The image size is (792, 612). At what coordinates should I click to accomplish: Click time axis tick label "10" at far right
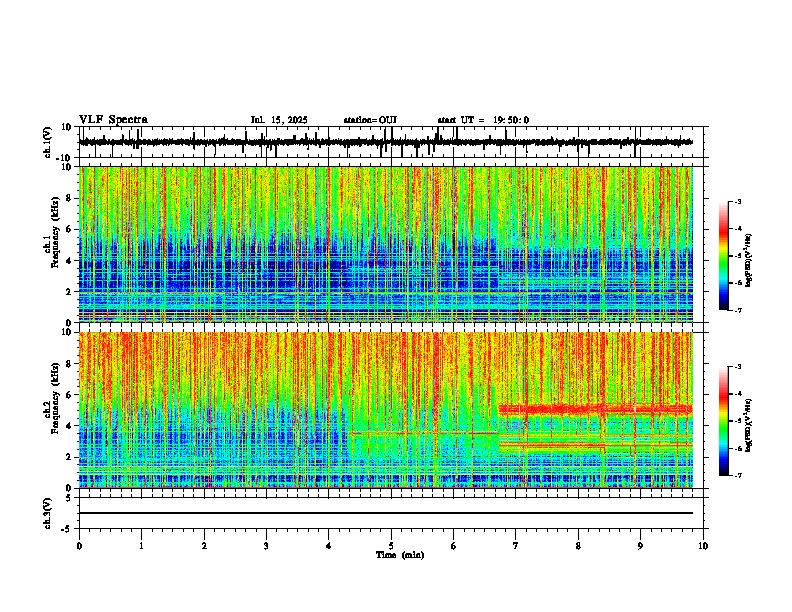pyautogui.click(x=703, y=546)
